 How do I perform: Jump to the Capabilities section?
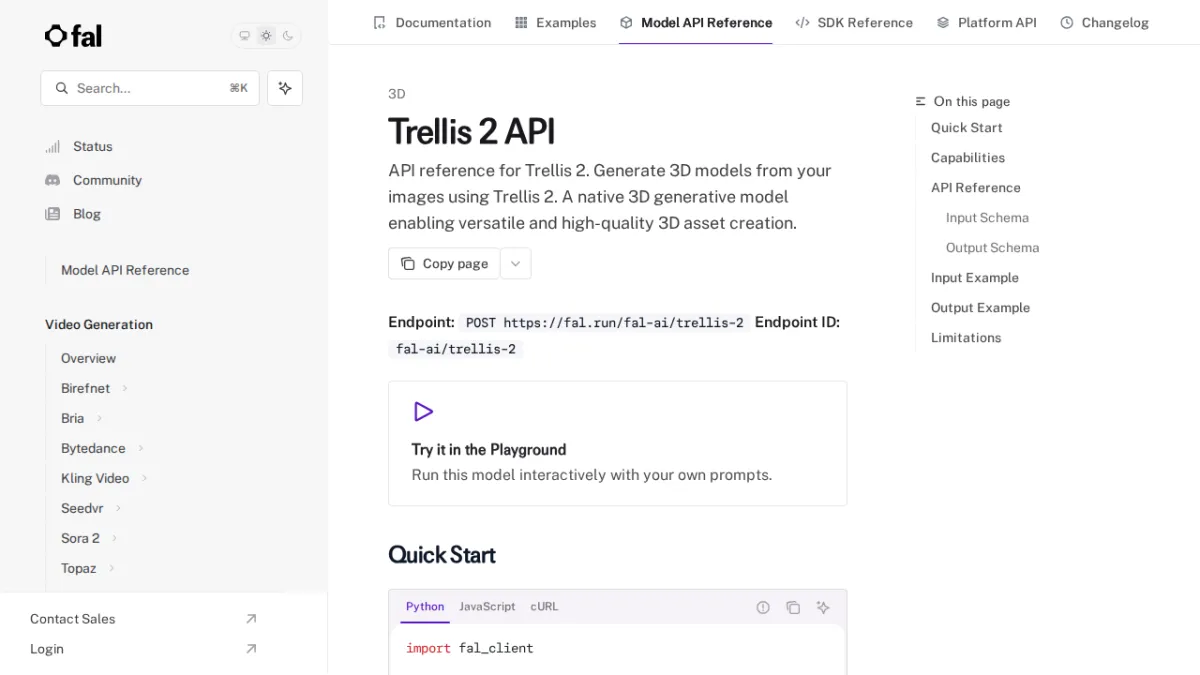point(968,158)
